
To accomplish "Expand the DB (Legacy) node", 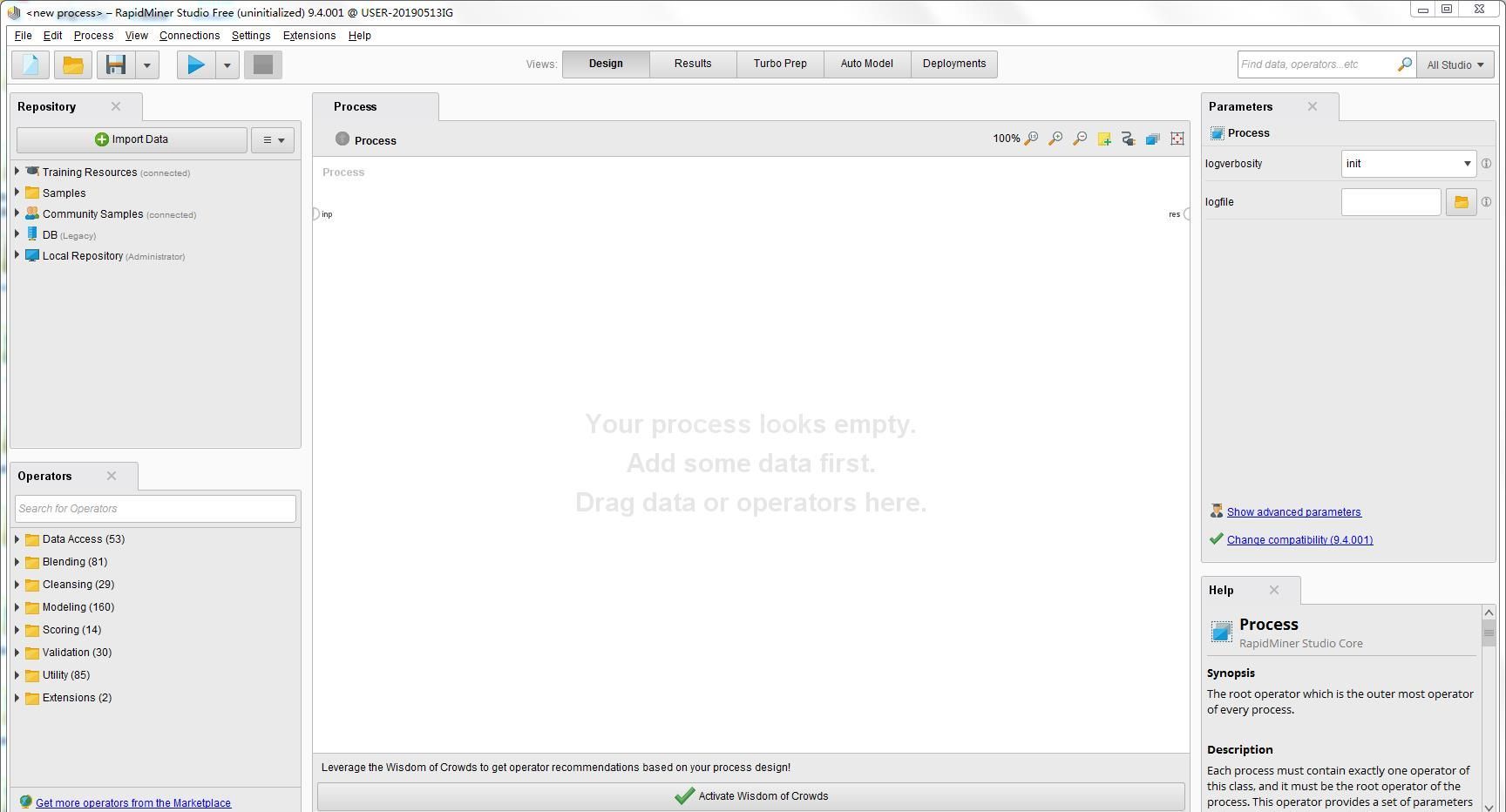I will 17,234.
